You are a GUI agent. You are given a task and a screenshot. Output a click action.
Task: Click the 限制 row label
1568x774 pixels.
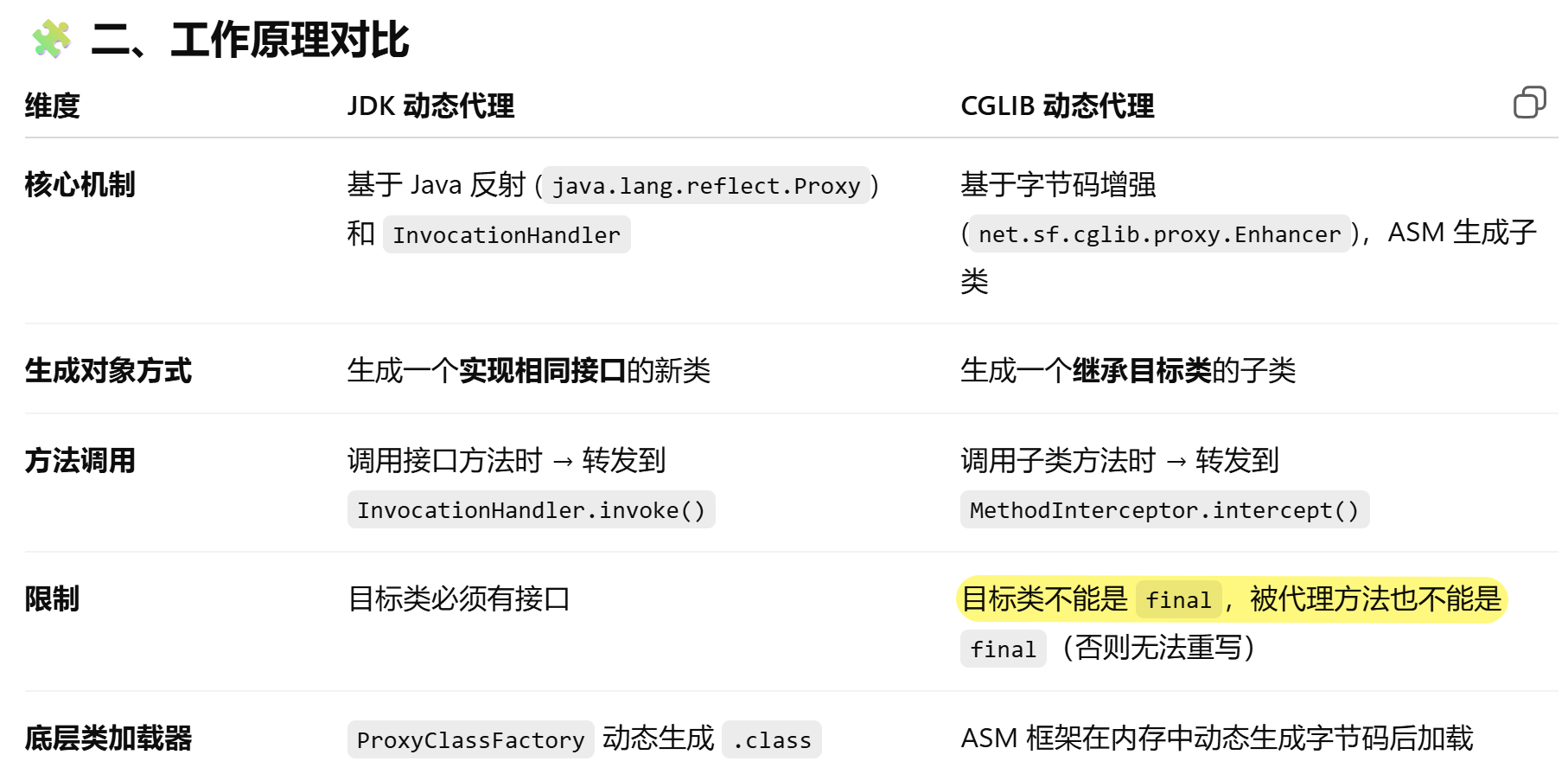53,599
